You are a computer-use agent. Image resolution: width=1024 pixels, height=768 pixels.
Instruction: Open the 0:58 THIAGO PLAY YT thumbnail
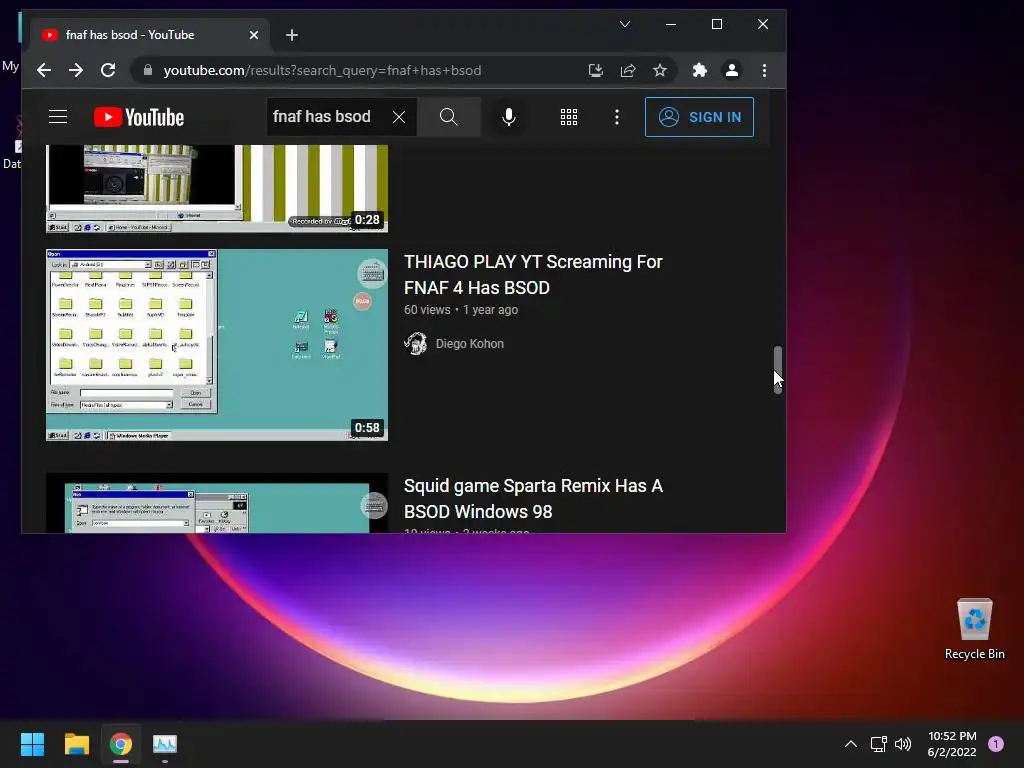click(217, 345)
